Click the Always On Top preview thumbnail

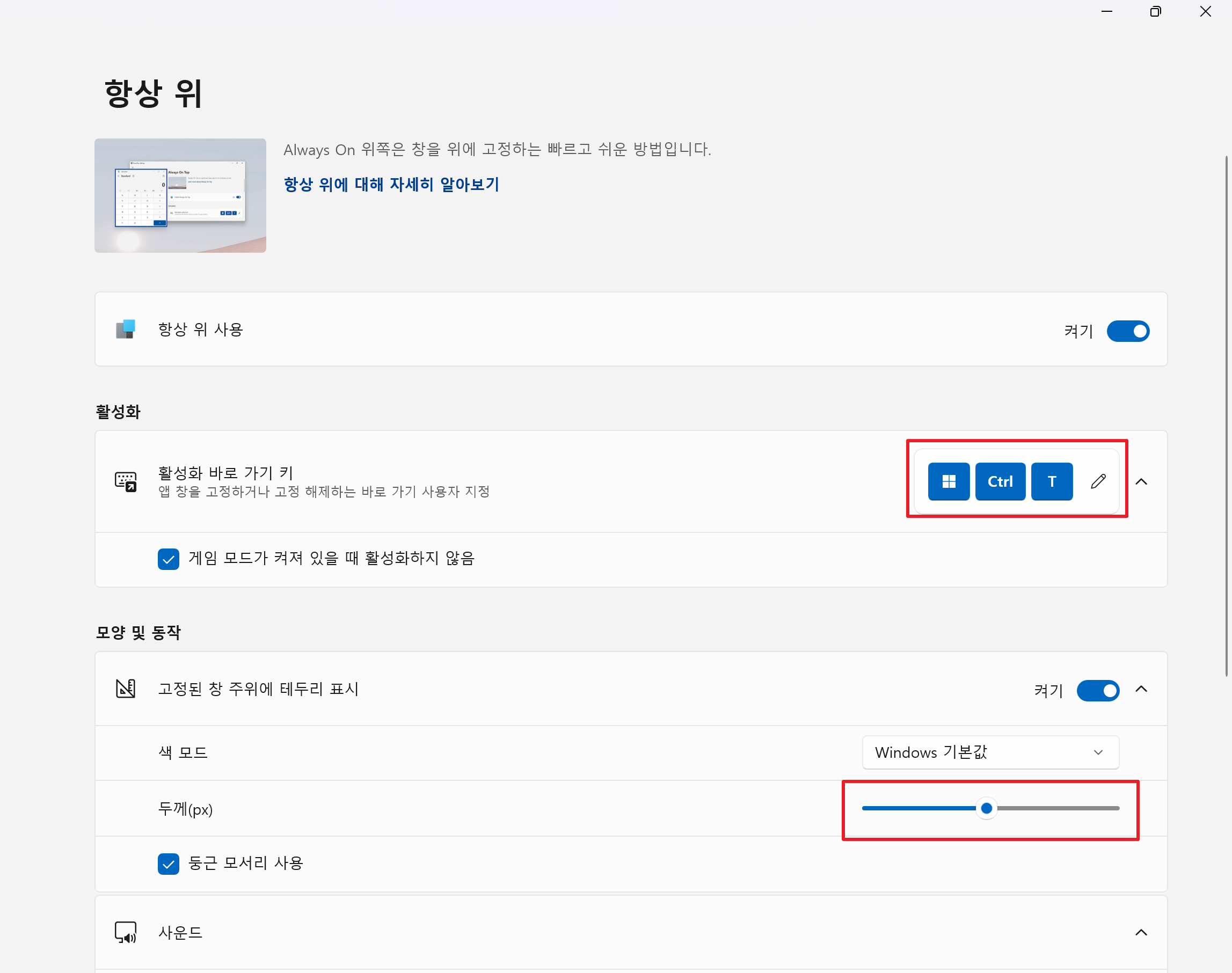(x=180, y=195)
